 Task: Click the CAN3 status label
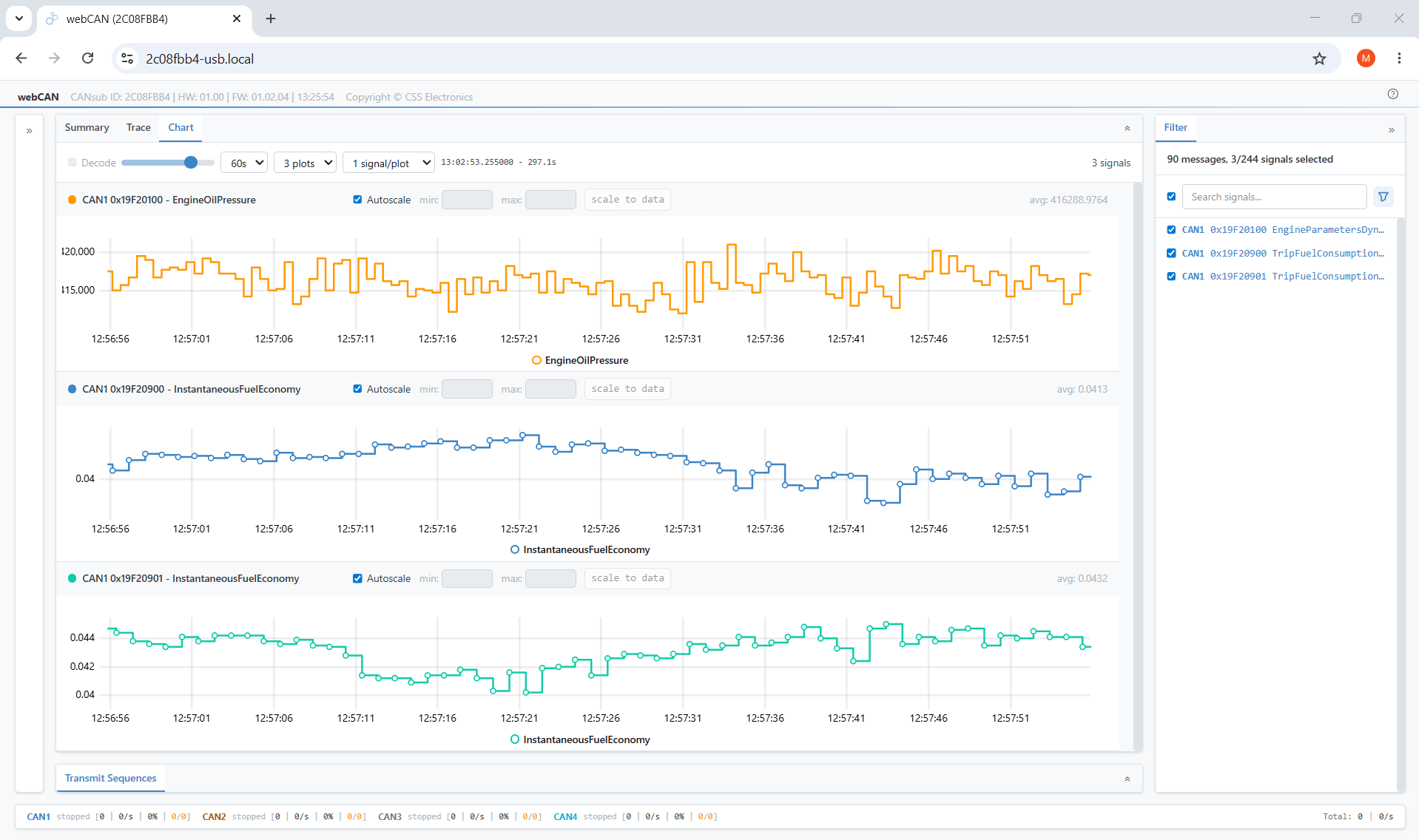[390, 816]
